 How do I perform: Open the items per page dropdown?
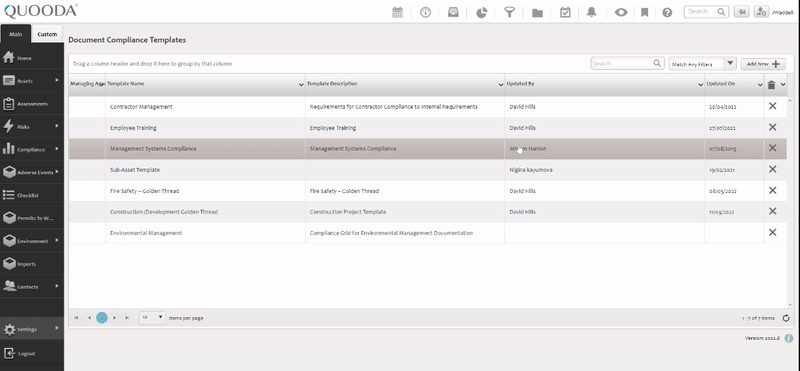(153, 317)
